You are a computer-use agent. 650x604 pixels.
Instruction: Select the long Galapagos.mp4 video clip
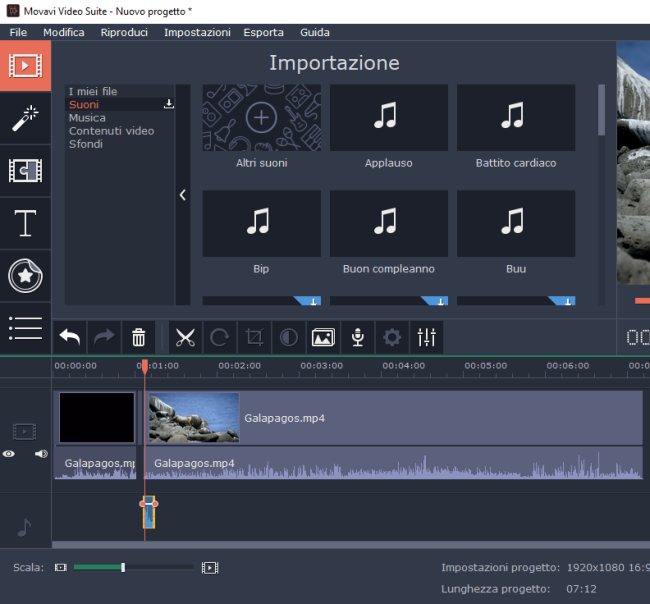coord(395,418)
